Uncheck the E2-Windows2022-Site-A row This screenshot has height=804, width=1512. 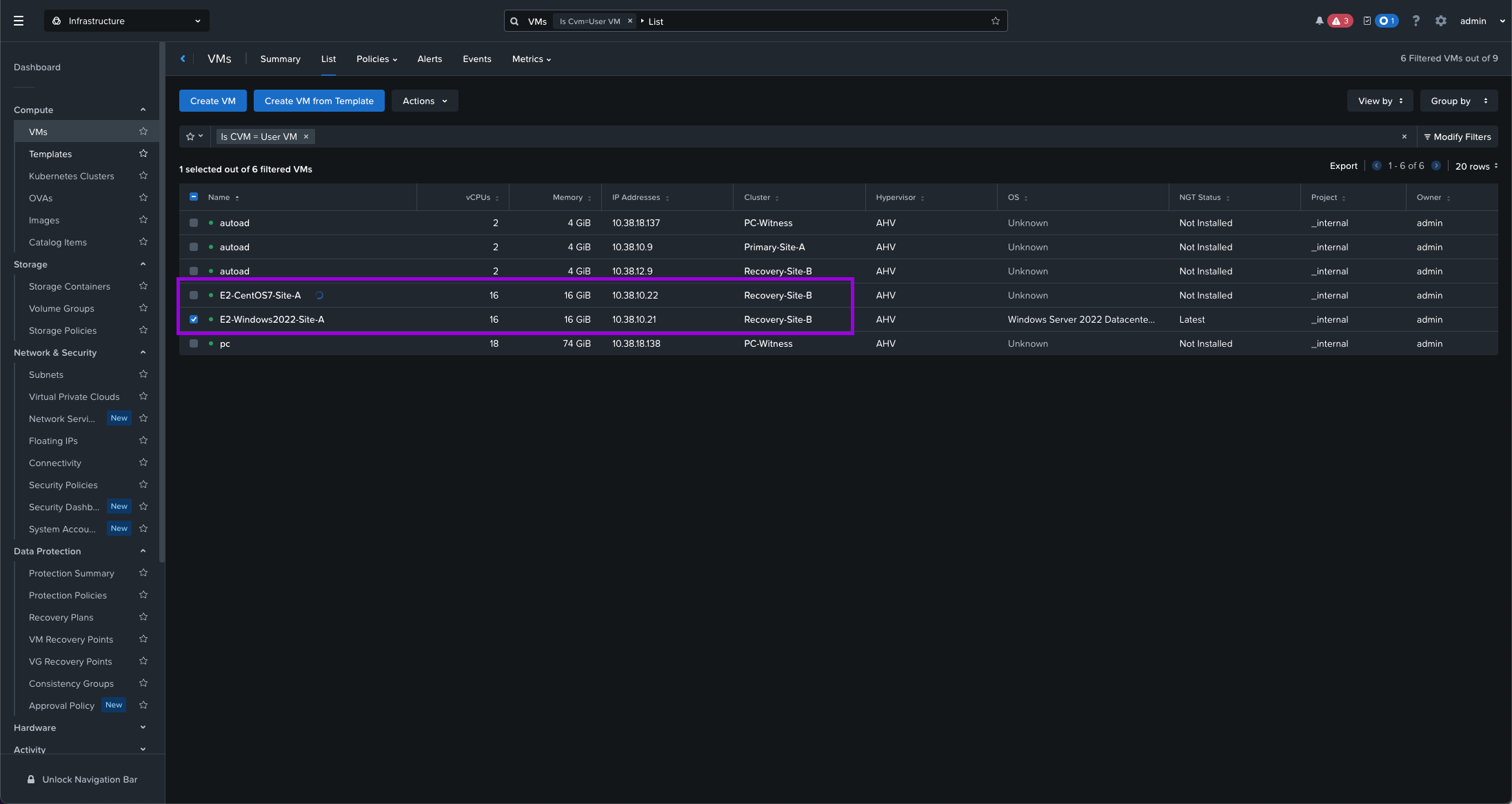tap(194, 319)
